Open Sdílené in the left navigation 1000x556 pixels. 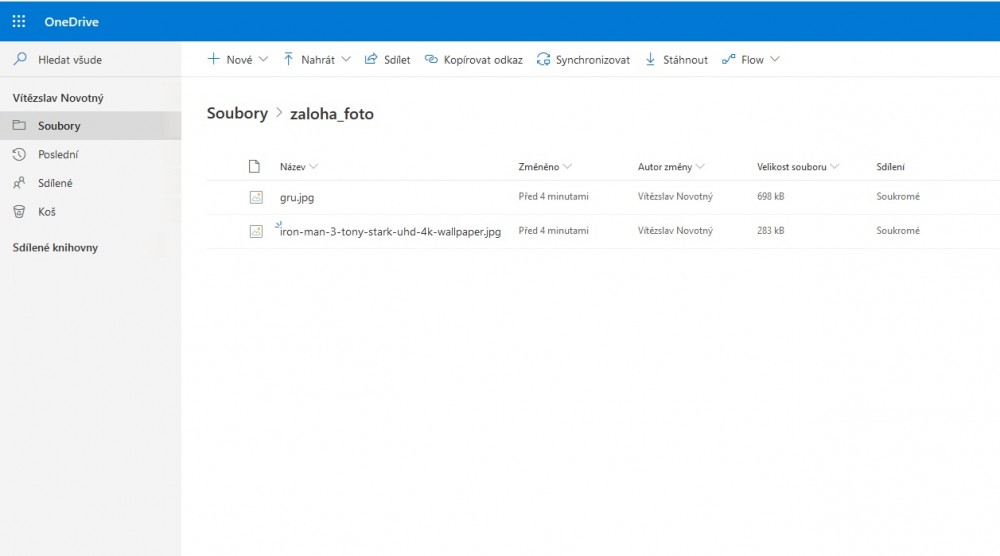click(x=55, y=184)
